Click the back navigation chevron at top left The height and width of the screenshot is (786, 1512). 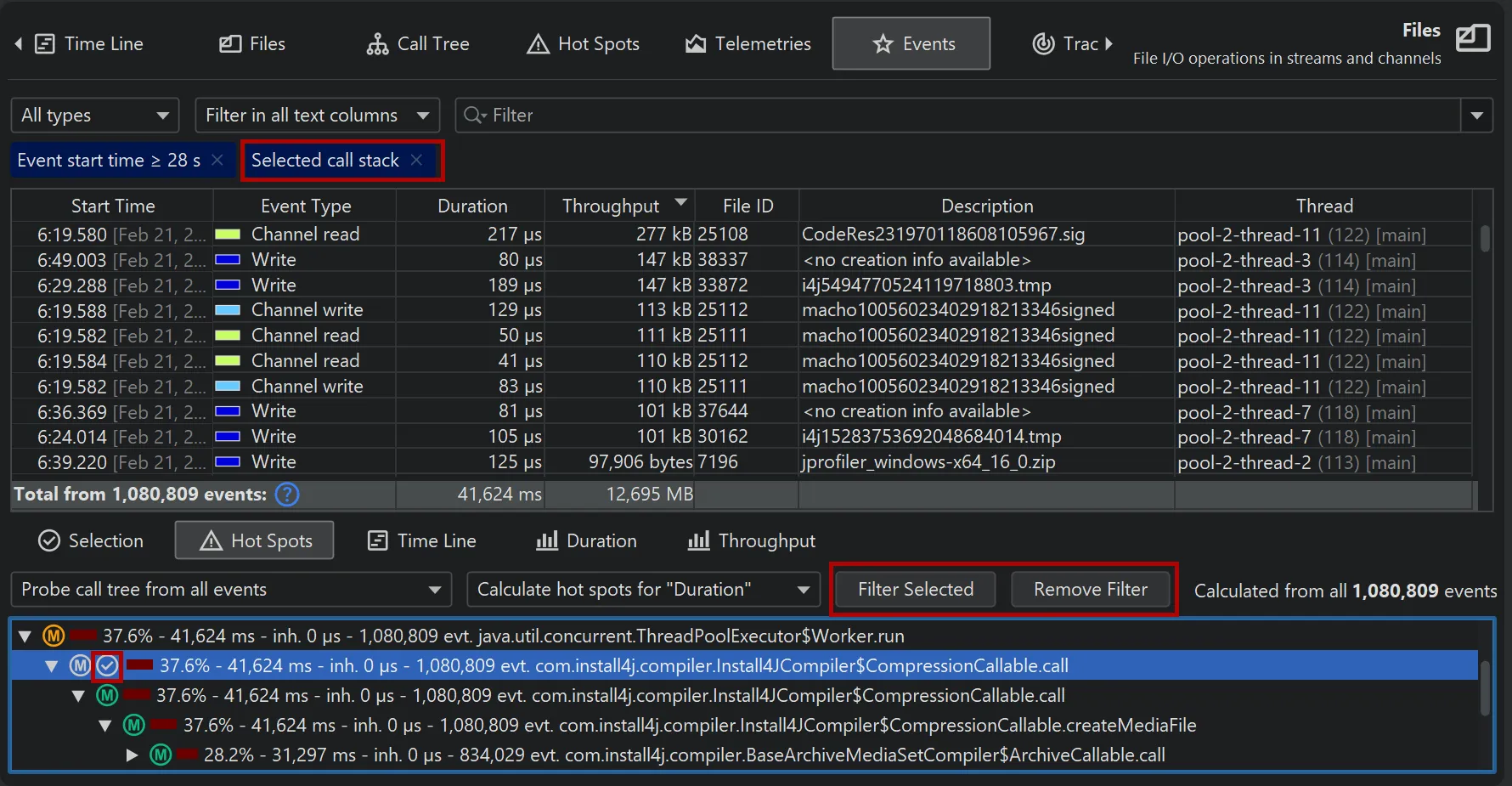18,43
